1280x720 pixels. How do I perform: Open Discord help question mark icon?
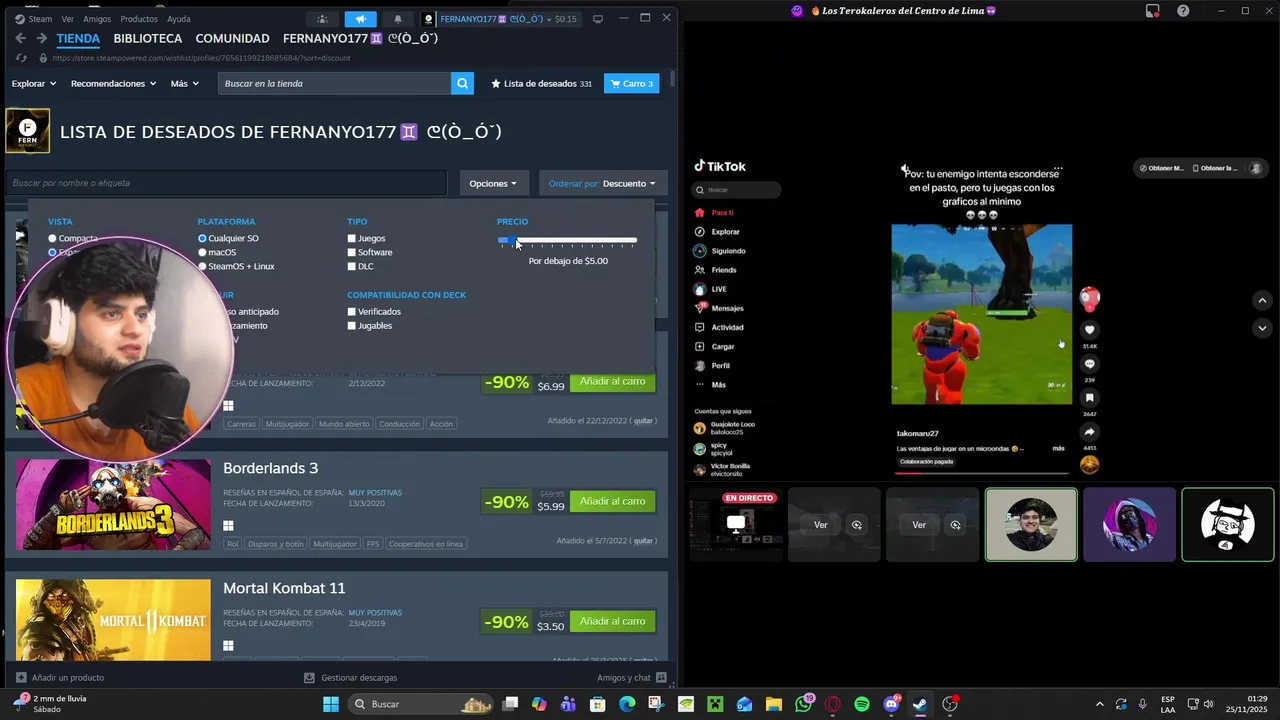[x=1184, y=11]
